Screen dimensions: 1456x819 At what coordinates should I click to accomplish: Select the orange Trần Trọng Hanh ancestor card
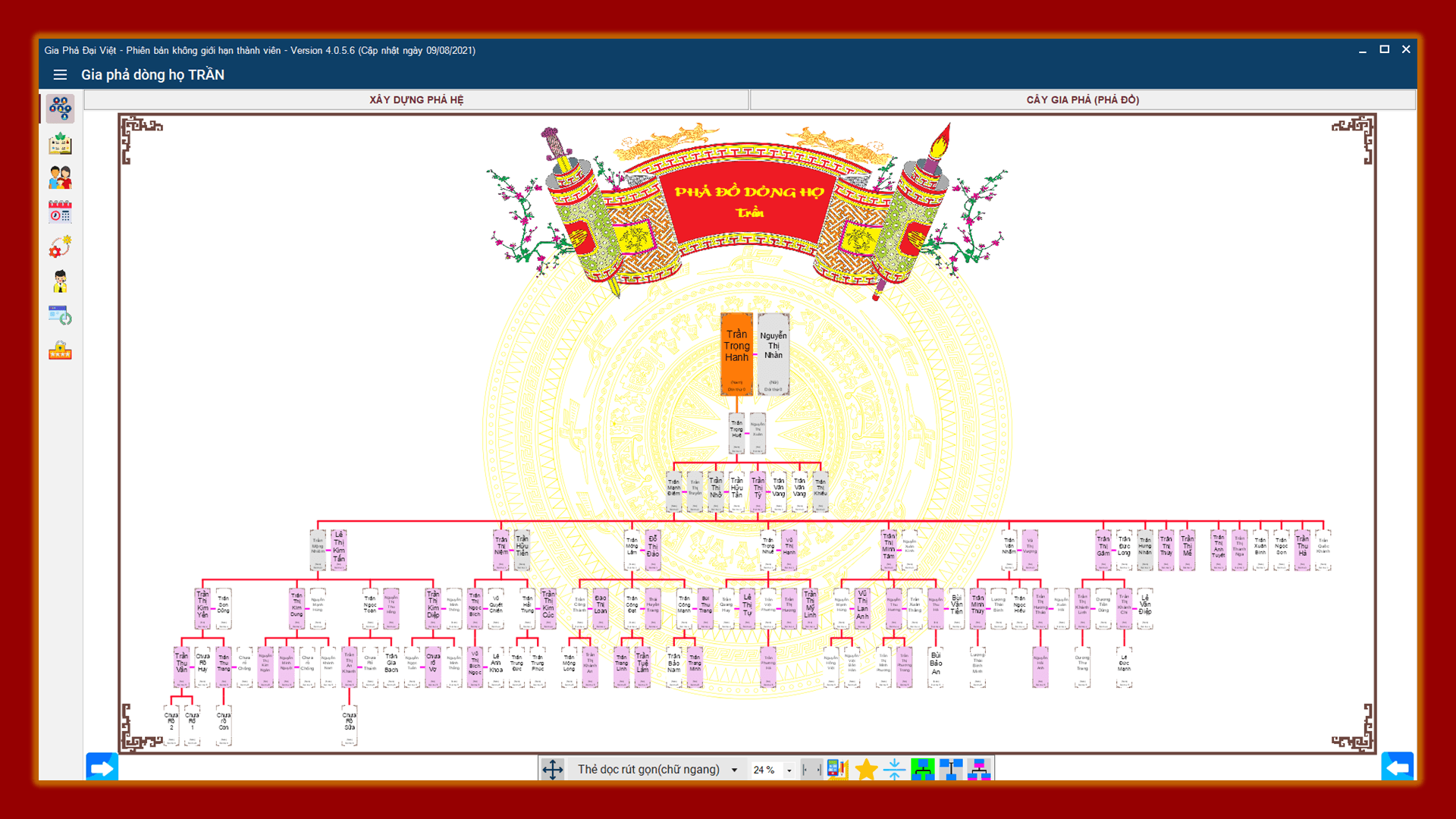click(x=736, y=354)
